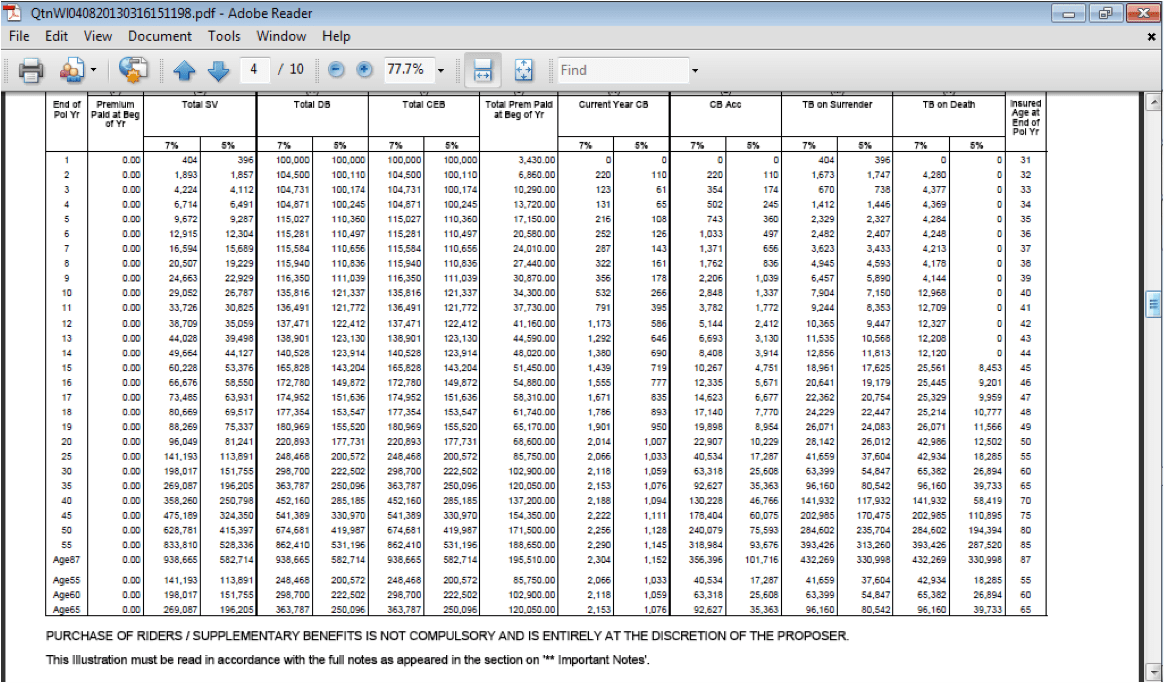Zoom in using the plus icon
The image size is (1165, 683).
(363, 70)
